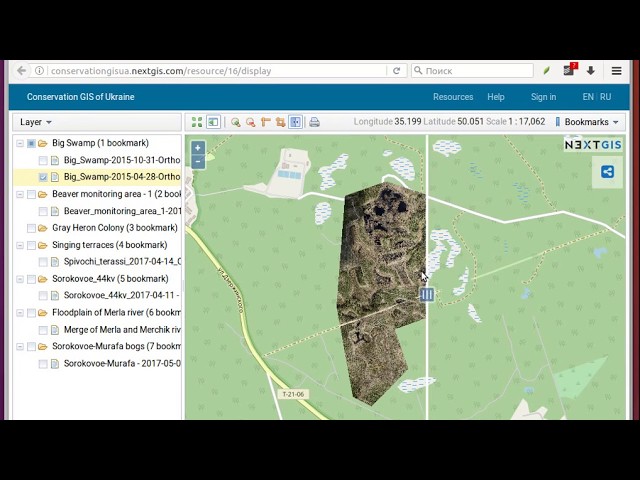This screenshot has height=480, width=640.
Task: Toggle the vertical swipe tool
Action: click(x=296, y=122)
